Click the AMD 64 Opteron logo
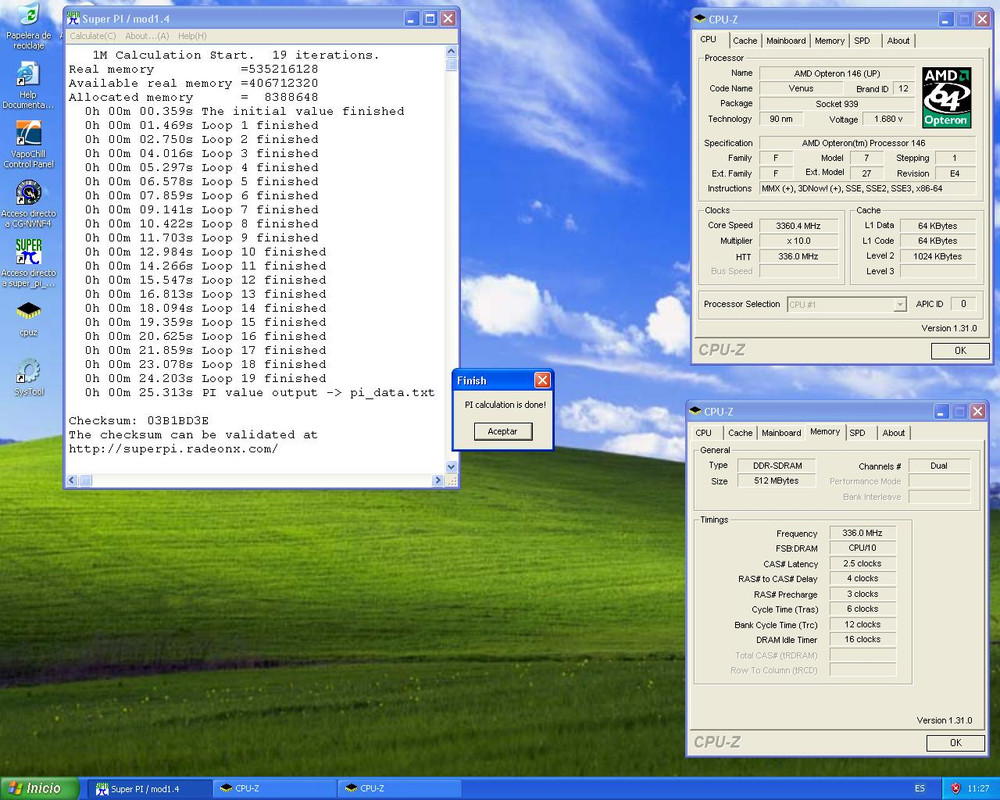This screenshot has width=1000, height=800. pos(946,97)
